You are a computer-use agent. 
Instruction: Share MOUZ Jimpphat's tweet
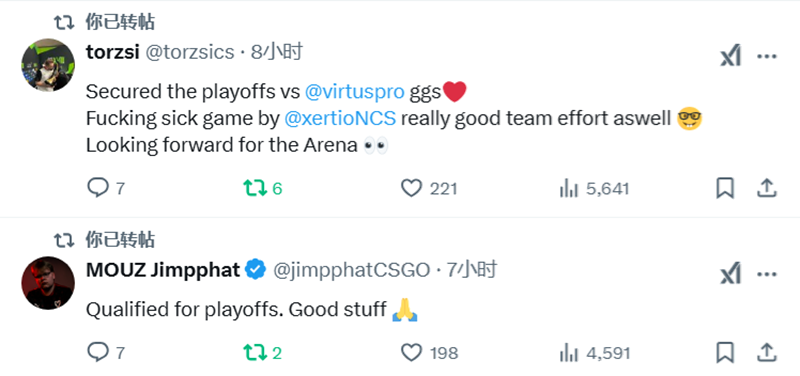(766, 352)
